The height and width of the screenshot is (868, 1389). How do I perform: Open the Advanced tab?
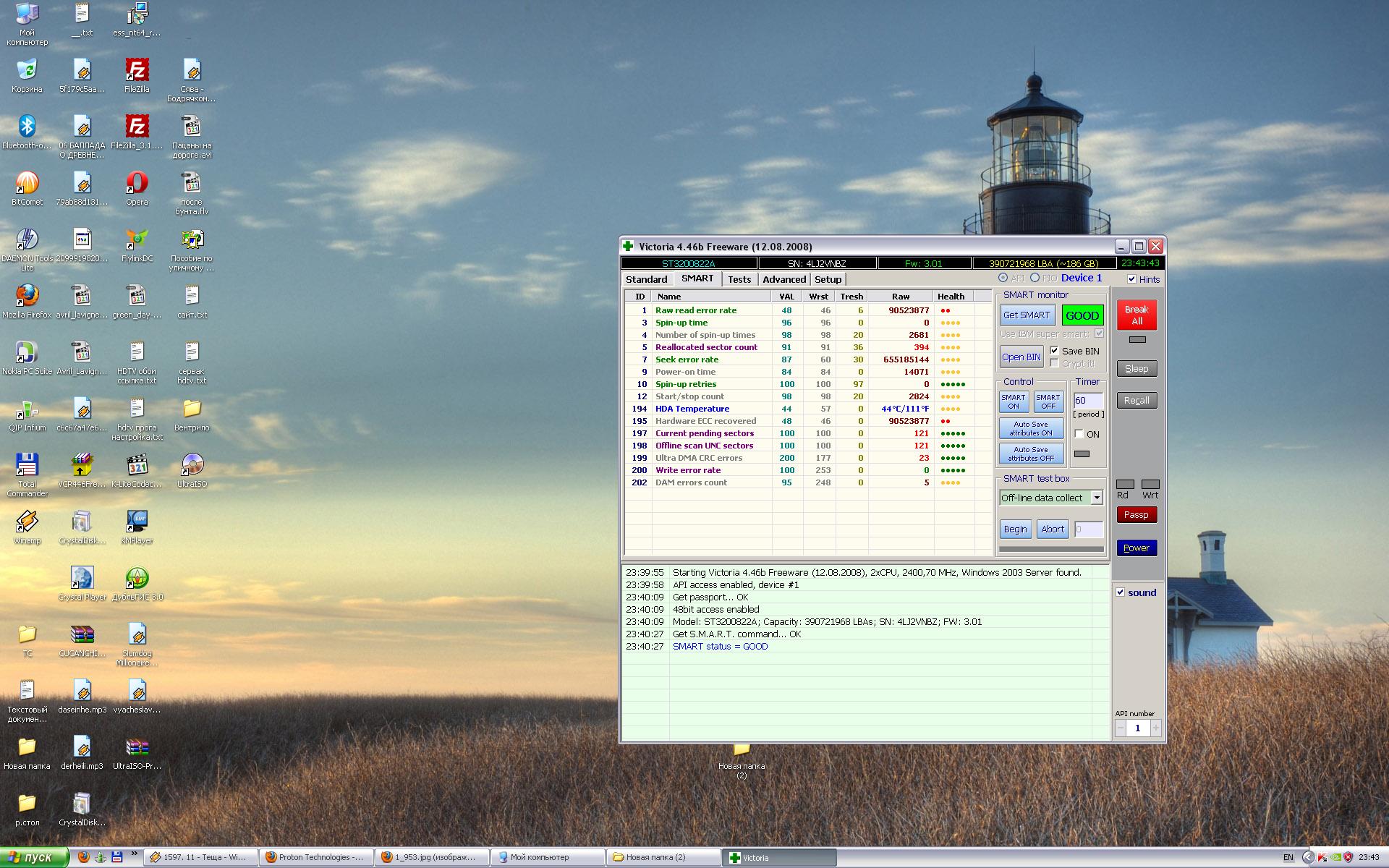point(784,279)
